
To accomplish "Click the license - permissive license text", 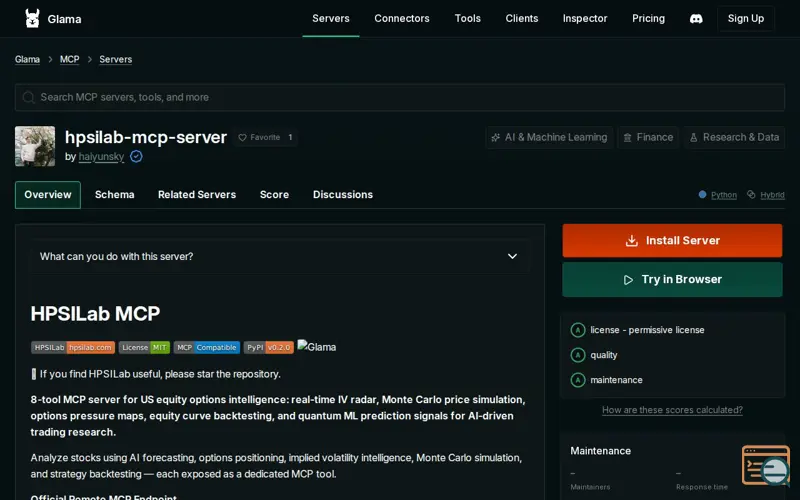I will [x=647, y=330].
